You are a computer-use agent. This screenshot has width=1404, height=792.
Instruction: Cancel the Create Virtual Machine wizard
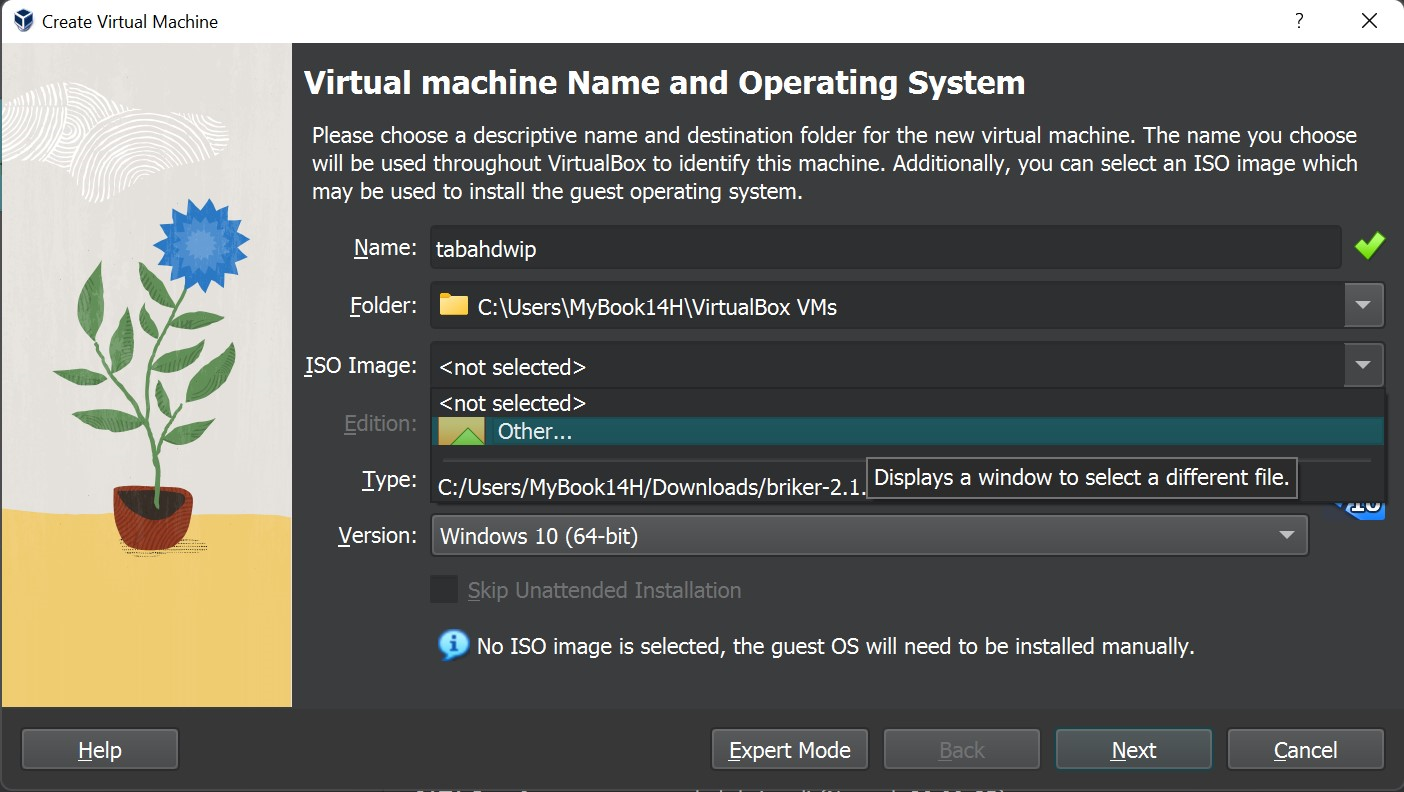(1306, 750)
